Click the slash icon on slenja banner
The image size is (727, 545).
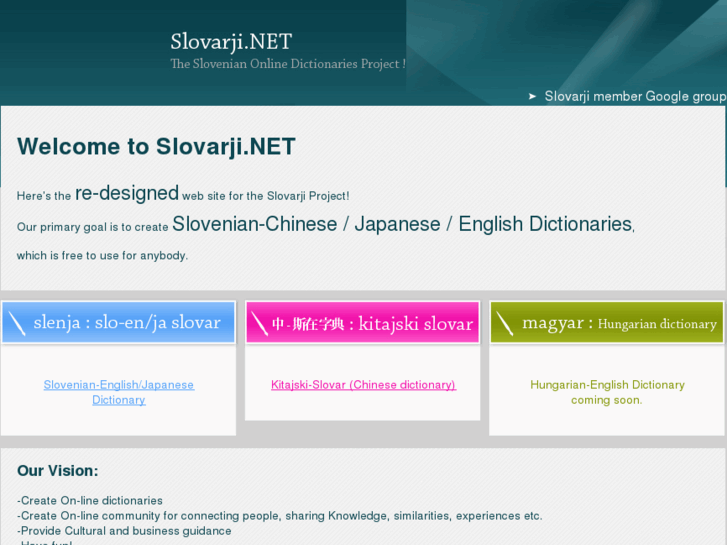[x=17, y=323]
